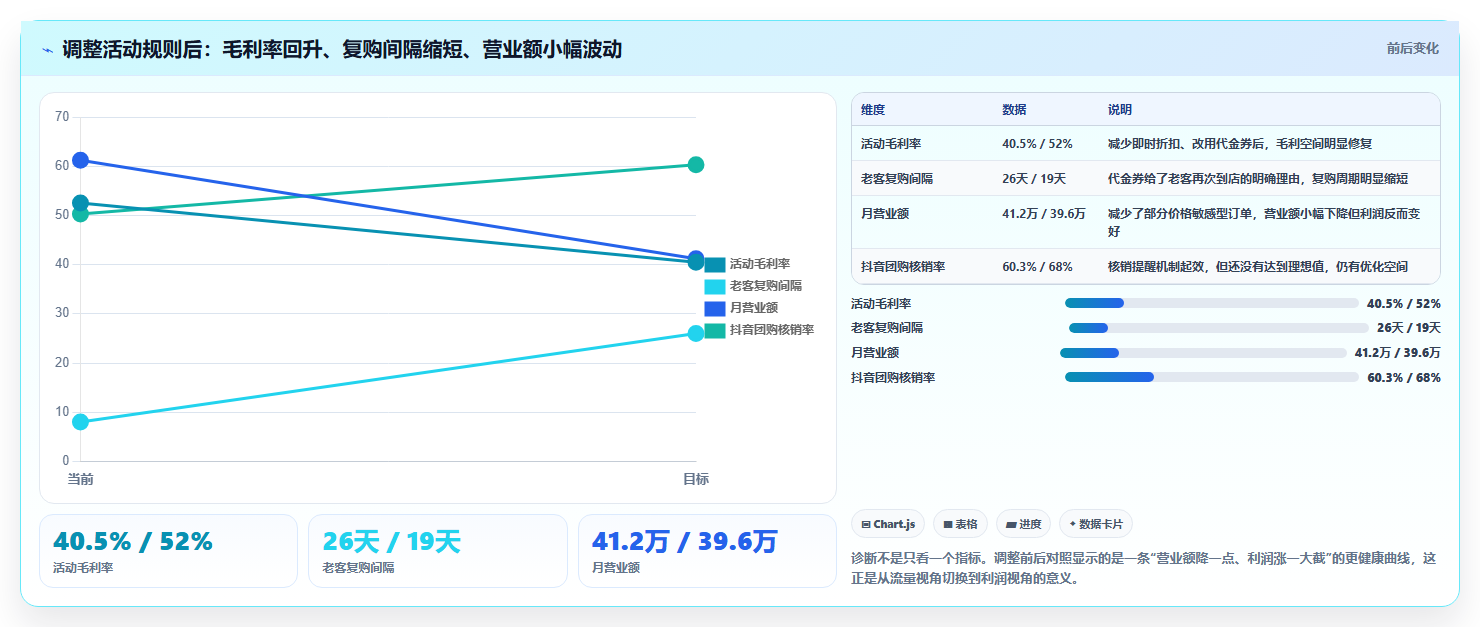Click 老客复购间隔 cell in table
The image size is (1480, 627).
[x=897, y=179]
